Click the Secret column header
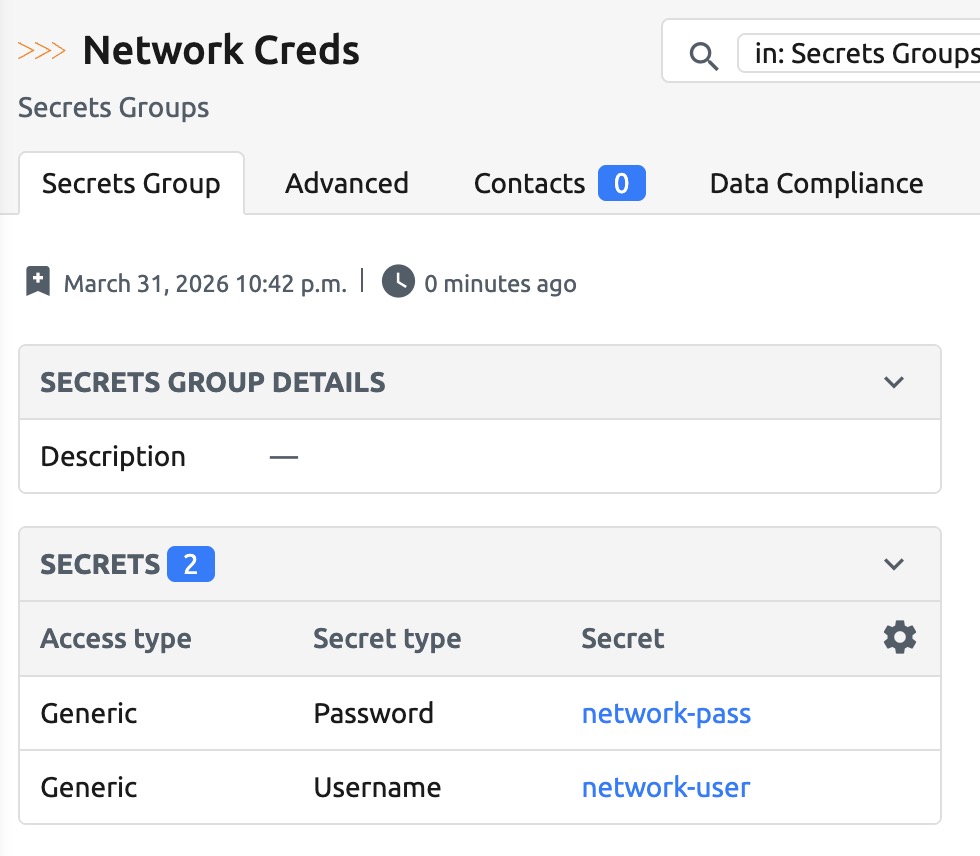The width and height of the screenshot is (980, 856). click(x=623, y=639)
